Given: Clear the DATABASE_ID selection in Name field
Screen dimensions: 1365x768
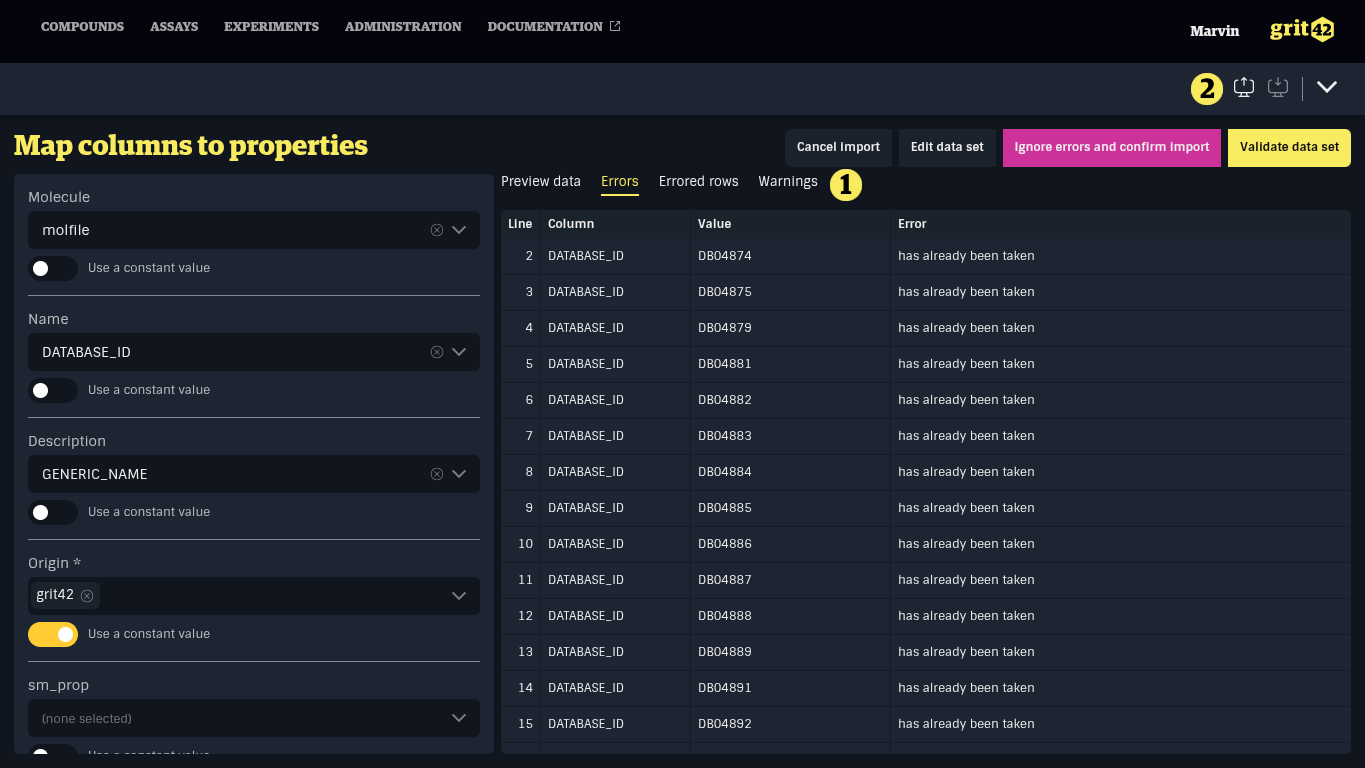Looking at the screenshot, I should tap(437, 352).
